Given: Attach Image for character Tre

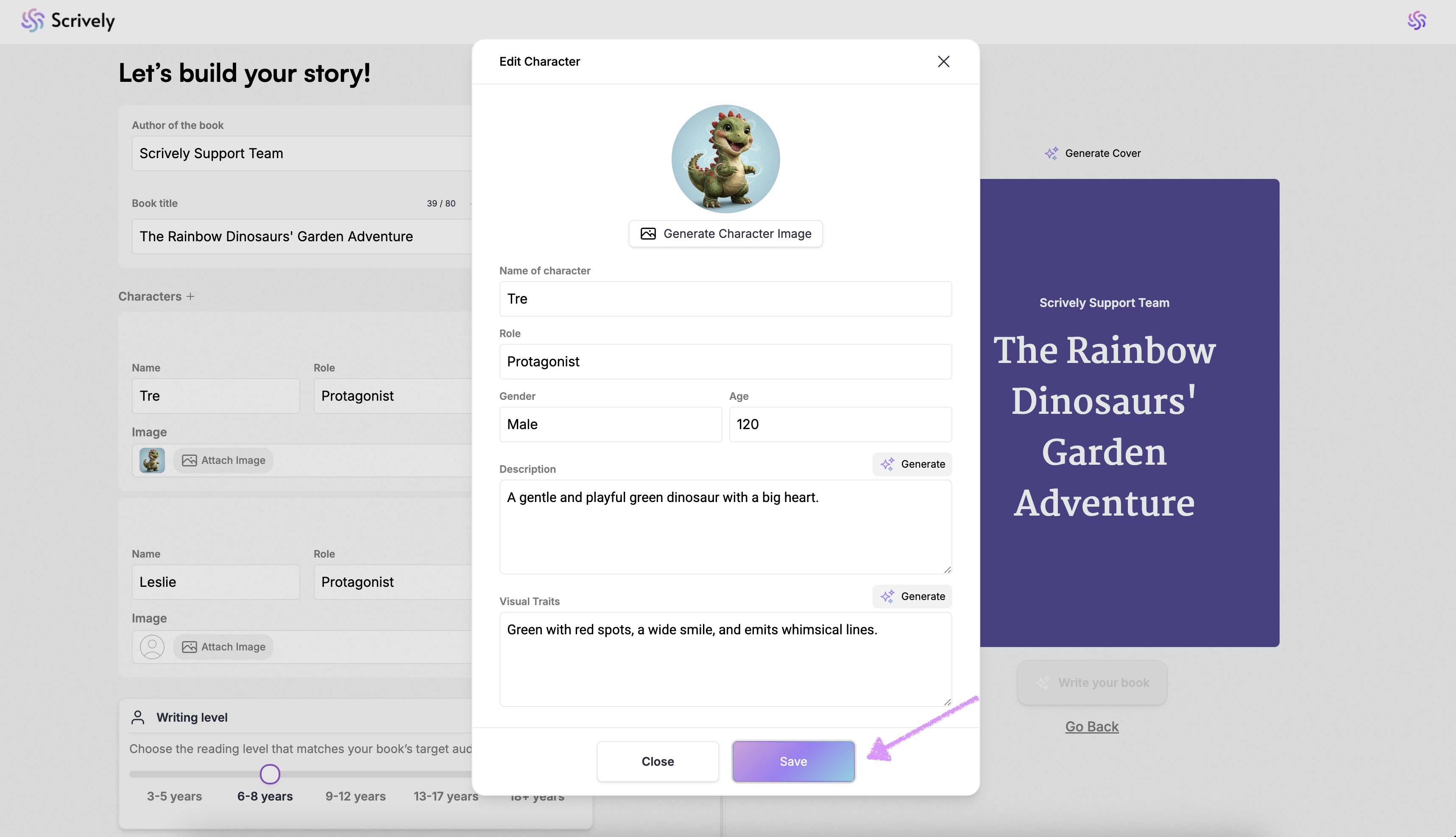Looking at the screenshot, I should [223, 460].
